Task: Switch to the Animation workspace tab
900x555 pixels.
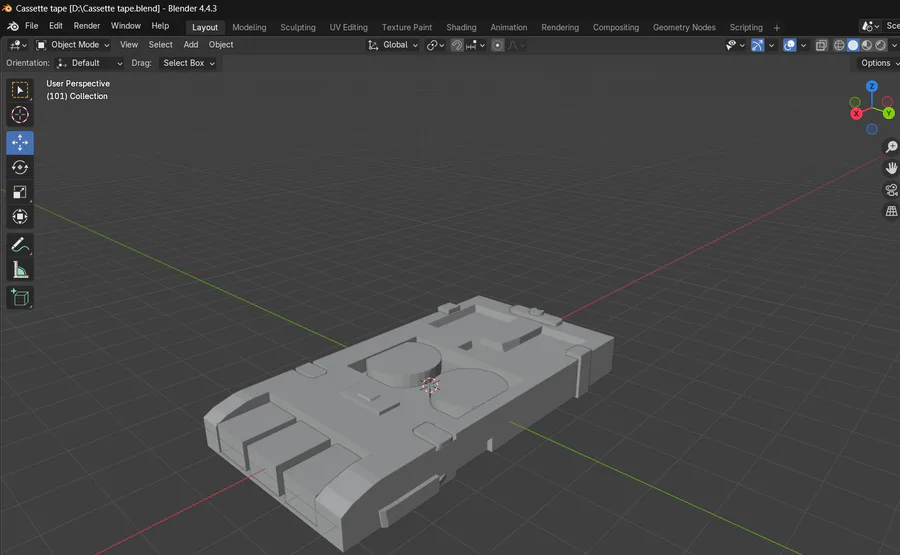Action: pyautogui.click(x=509, y=28)
